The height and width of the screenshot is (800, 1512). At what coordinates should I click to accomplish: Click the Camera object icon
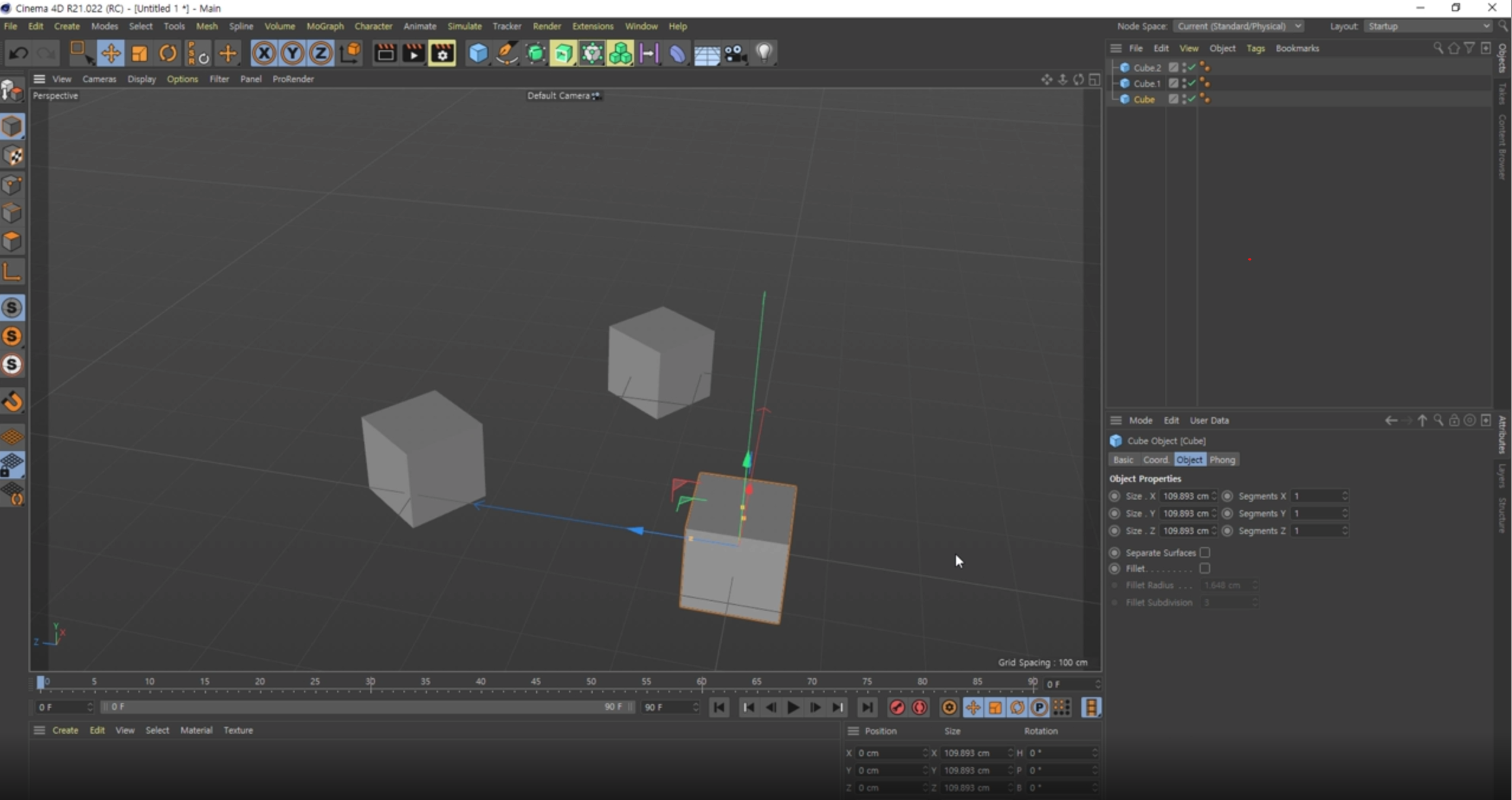pos(735,54)
